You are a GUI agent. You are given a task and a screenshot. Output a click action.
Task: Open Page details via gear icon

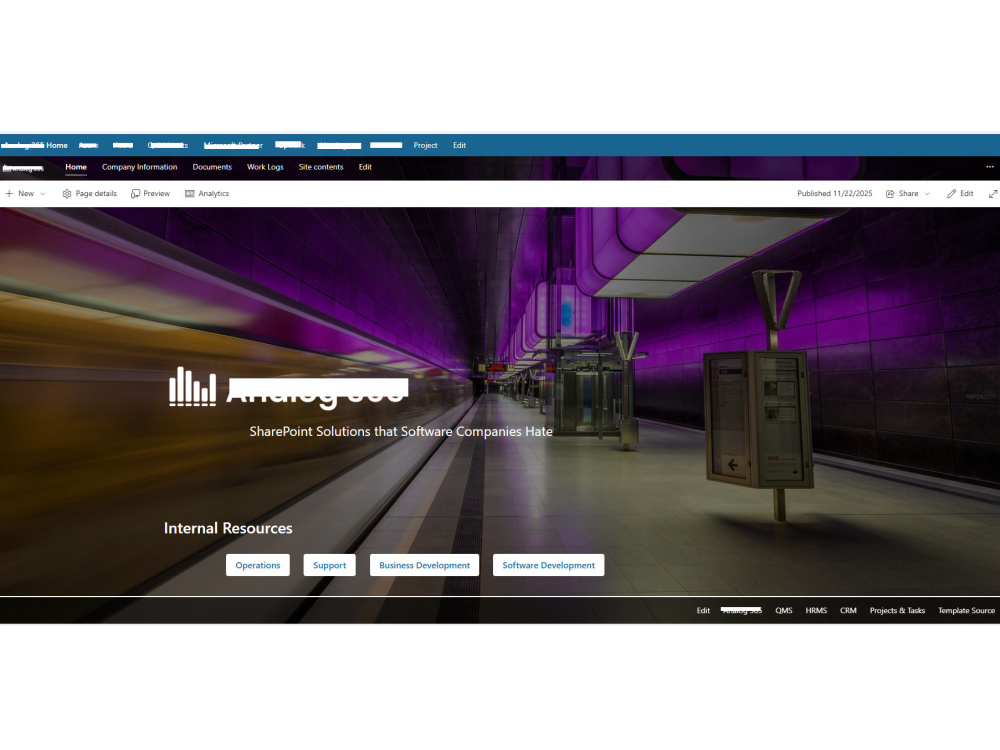(89, 193)
